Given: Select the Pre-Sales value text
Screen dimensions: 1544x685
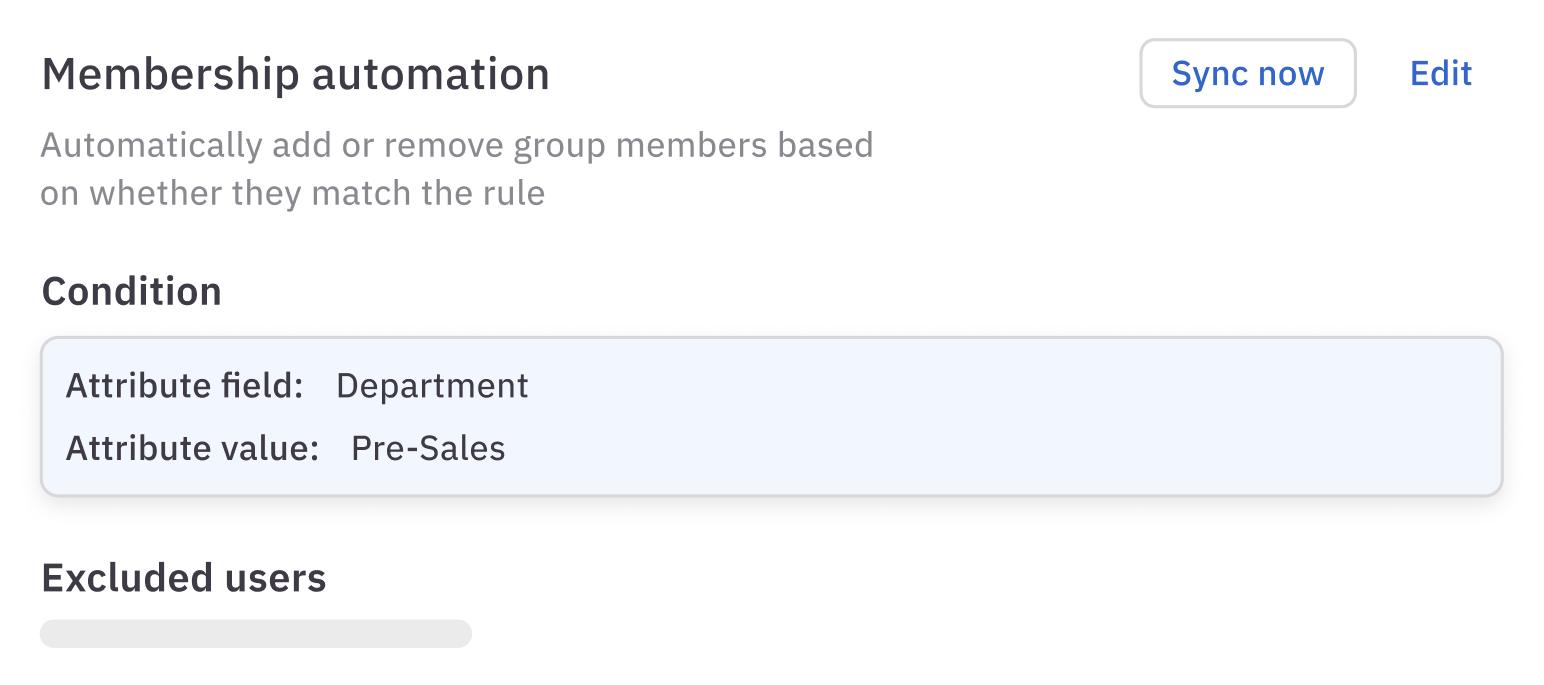Looking at the screenshot, I should (x=428, y=448).
